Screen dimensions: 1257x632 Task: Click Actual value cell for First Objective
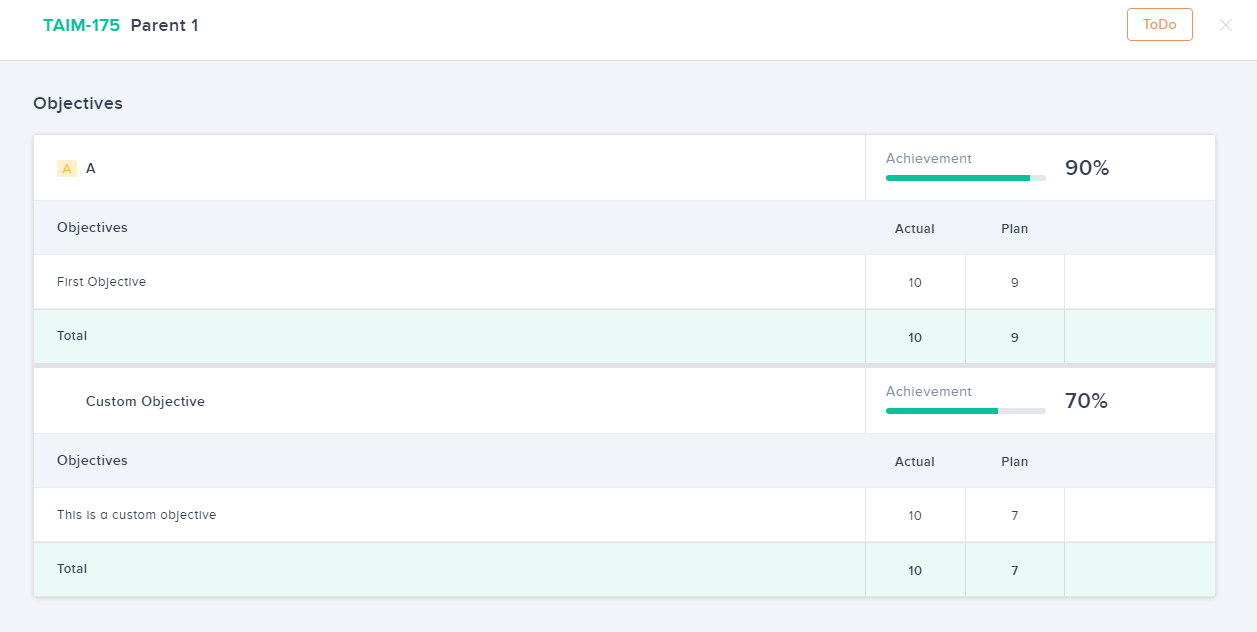[x=915, y=283]
